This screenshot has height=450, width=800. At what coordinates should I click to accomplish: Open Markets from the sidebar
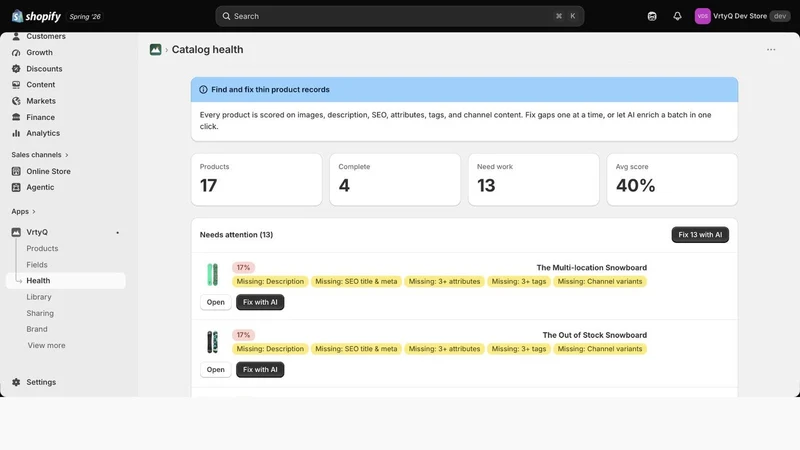click(41, 101)
